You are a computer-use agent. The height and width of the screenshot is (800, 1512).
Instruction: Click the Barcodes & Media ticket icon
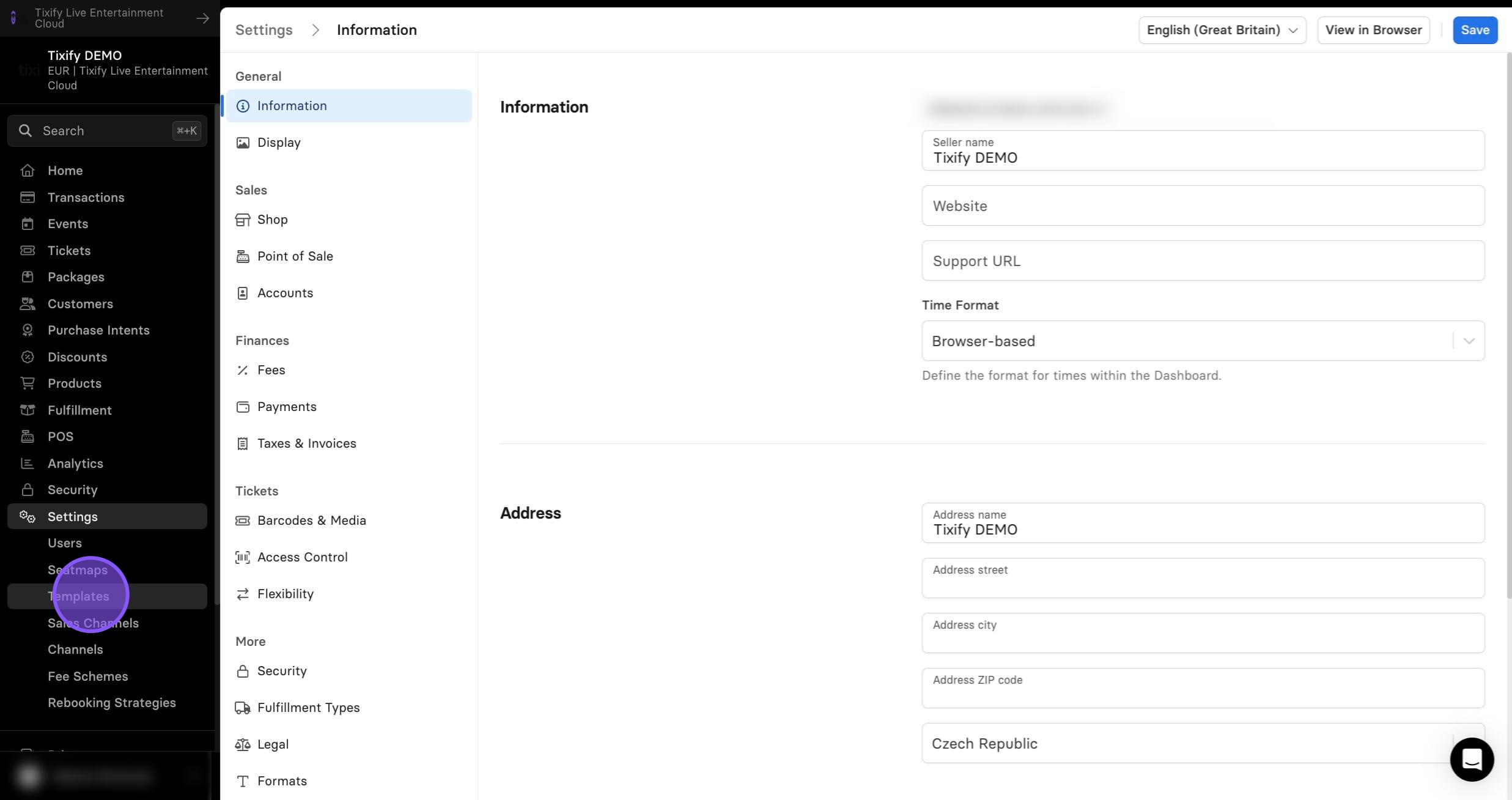[243, 520]
